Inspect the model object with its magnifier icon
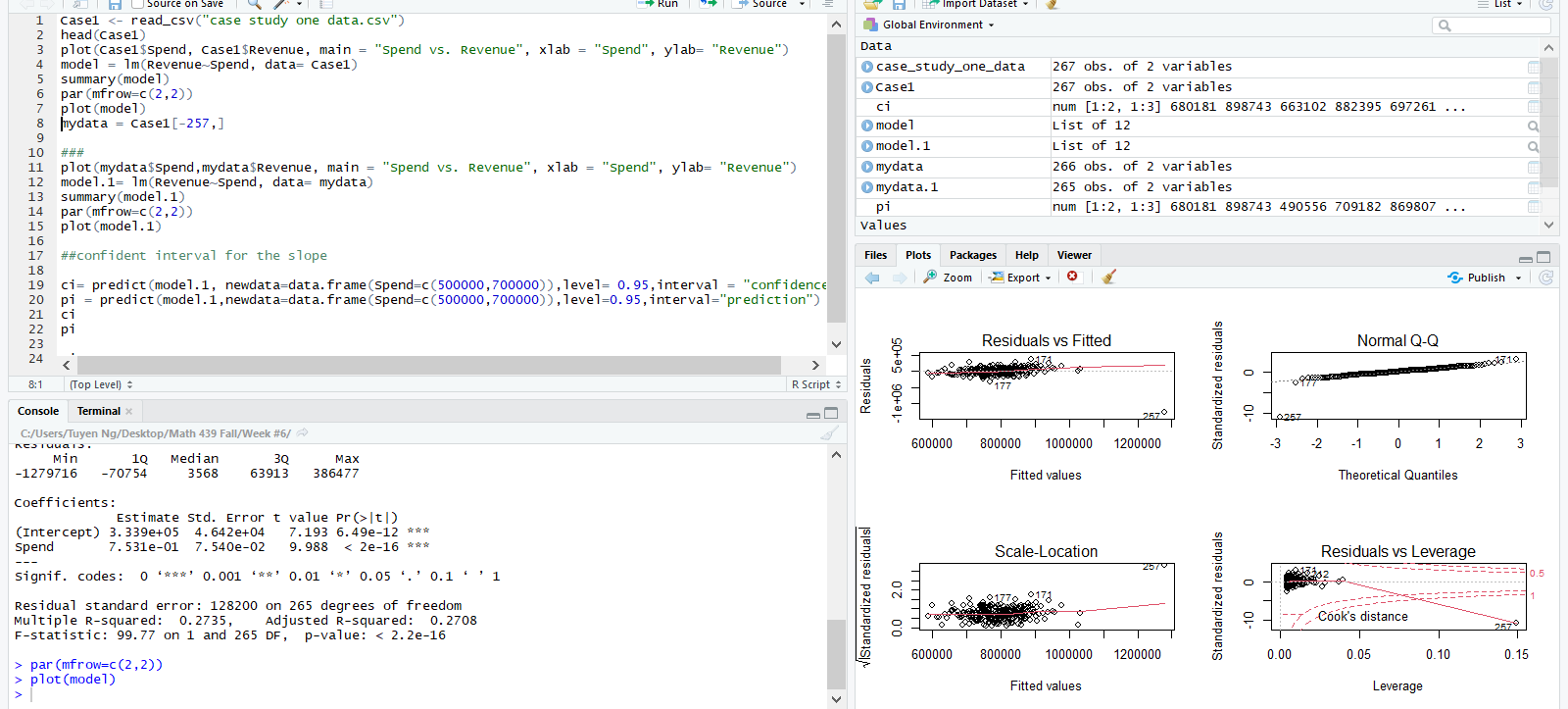The image size is (1568, 709). coord(1534,127)
